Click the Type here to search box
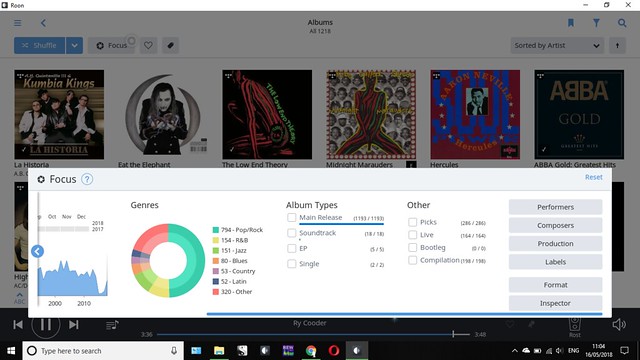Viewport: 640px width, 360px height. tap(103, 351)
